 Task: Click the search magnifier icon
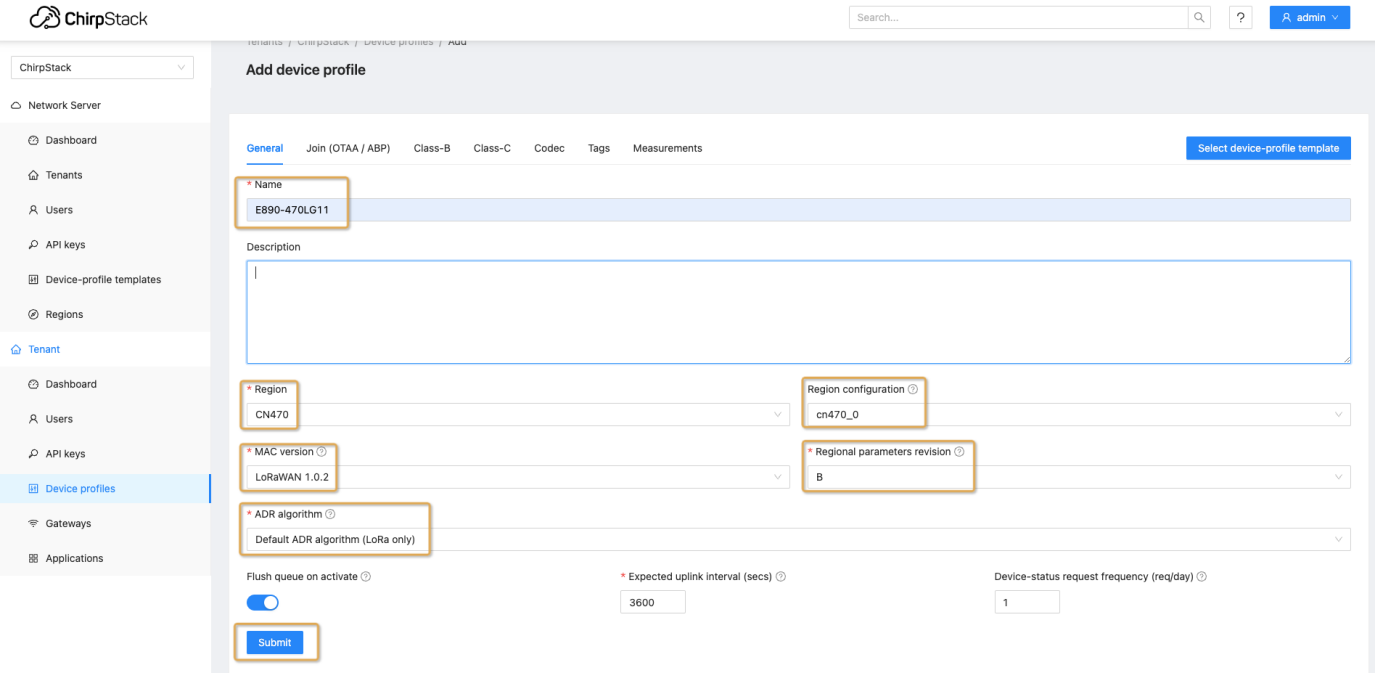pyautogui.click(x=1198, y=17)
